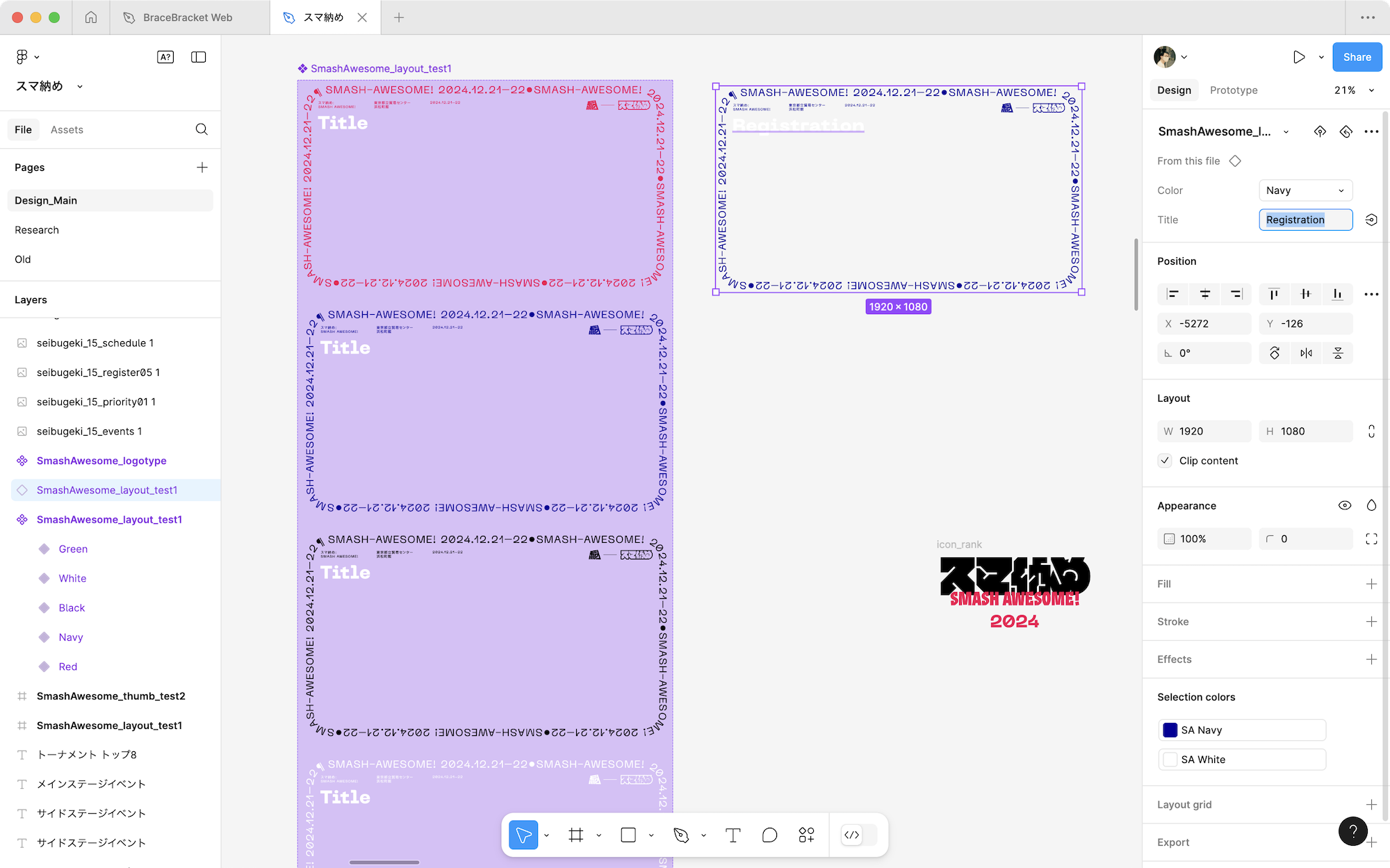Flip horizontal icon in Position section
1390x868 pixels.
[1306, 353]
